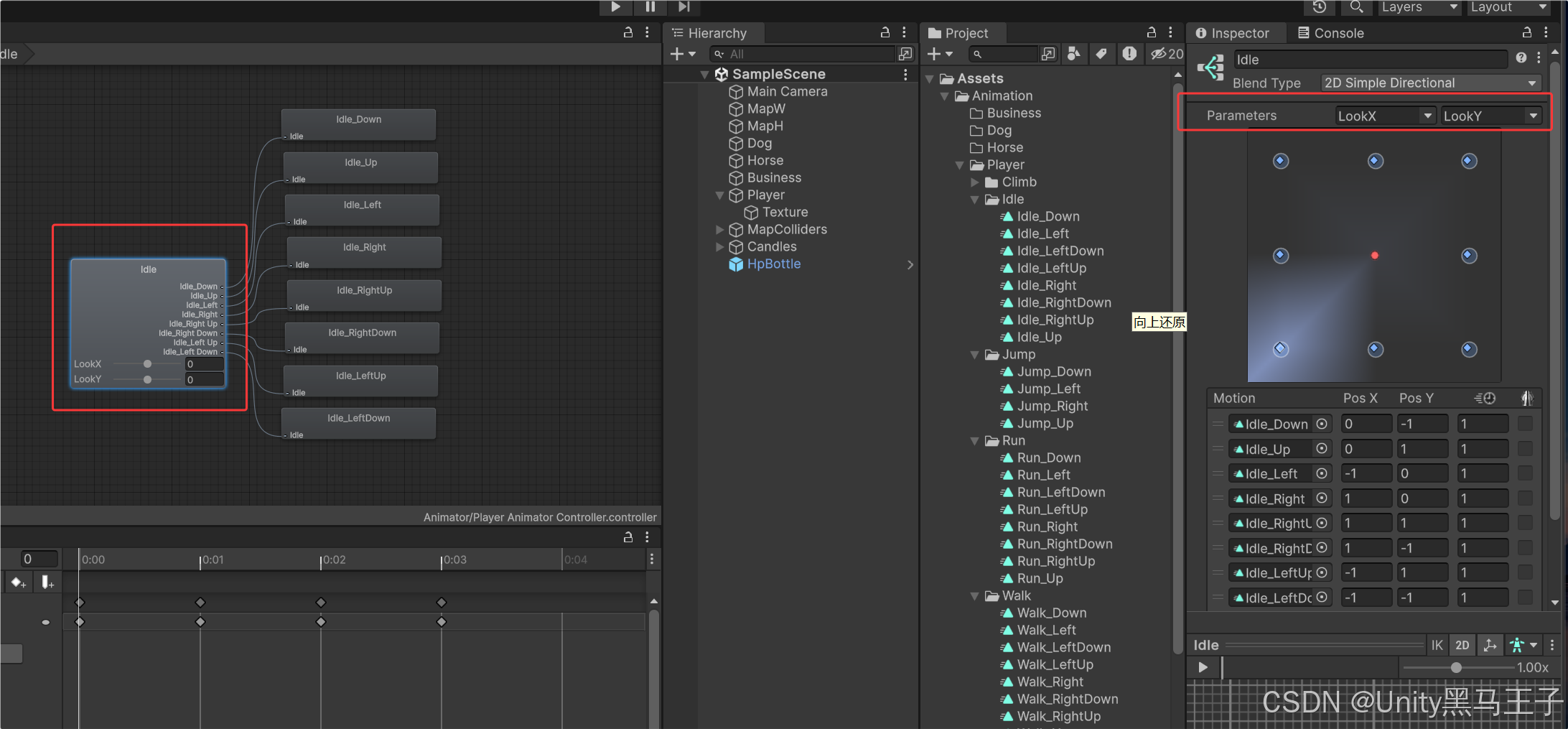This screenshot has width=1568, height=729.
Task: Click the Idle_Down motion object picker
Action: [x=1322, y=424]
